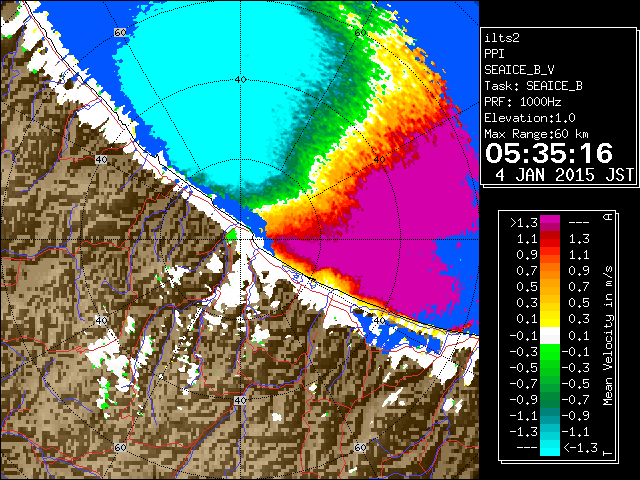Click the '60' ring label on the green velocity band
The image size is (640, 480).
[x=360, y=33]
